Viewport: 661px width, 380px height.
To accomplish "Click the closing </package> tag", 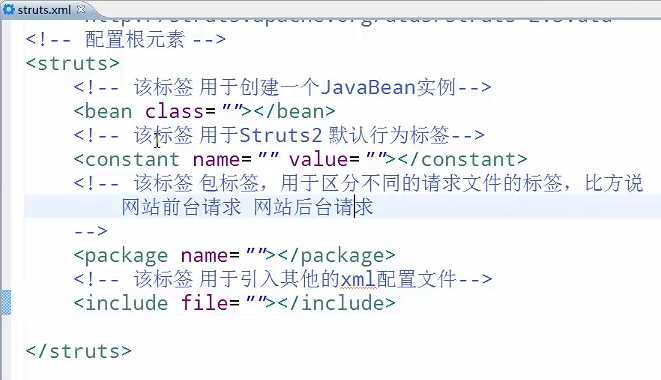I will point(336,256).
